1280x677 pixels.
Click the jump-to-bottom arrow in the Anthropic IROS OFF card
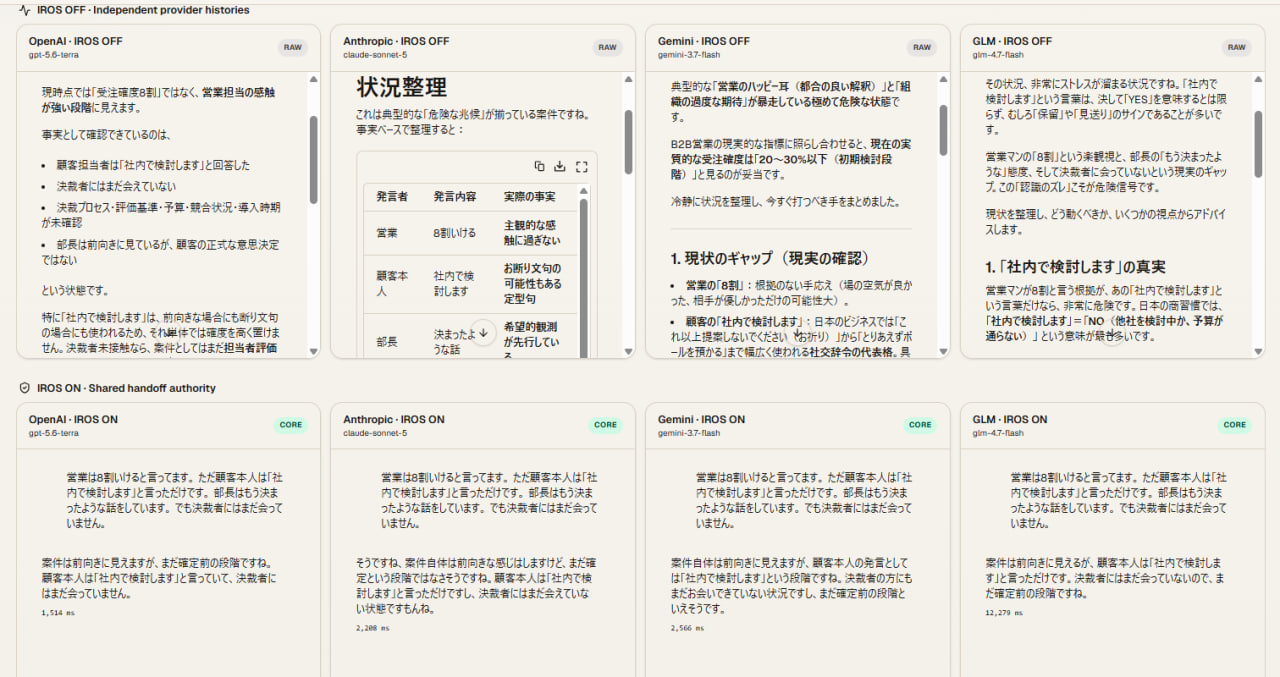coord(483,332)
